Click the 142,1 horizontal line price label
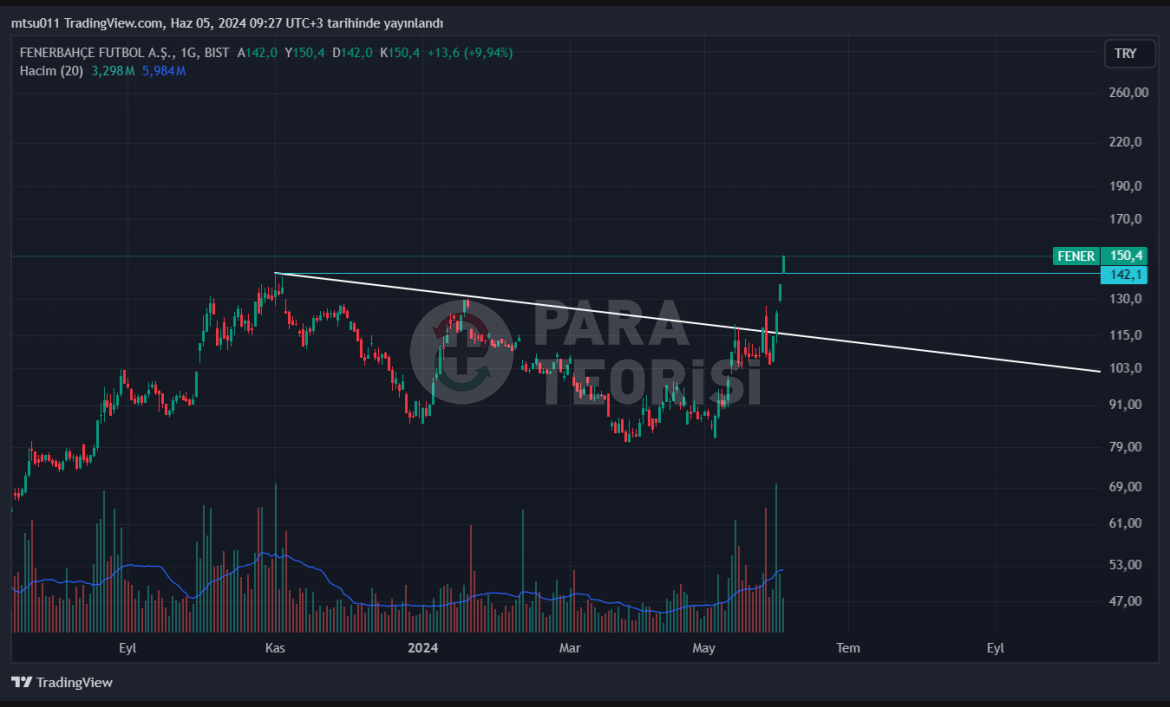Image resolution: width=1170 pixels, height=707 pixels. coord(1124,274)
